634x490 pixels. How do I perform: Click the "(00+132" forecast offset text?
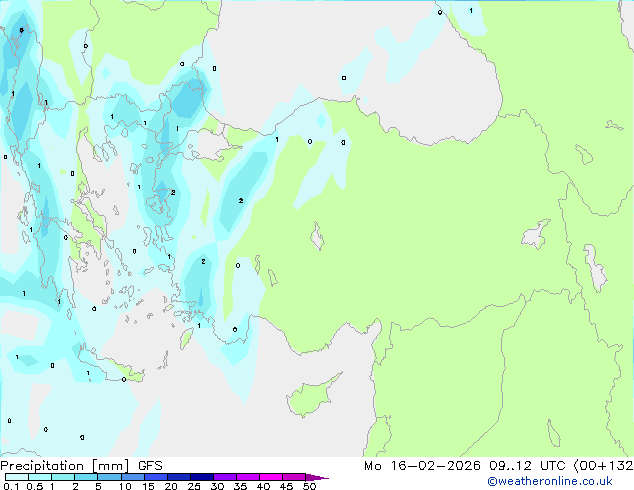[x=603, y=466]
